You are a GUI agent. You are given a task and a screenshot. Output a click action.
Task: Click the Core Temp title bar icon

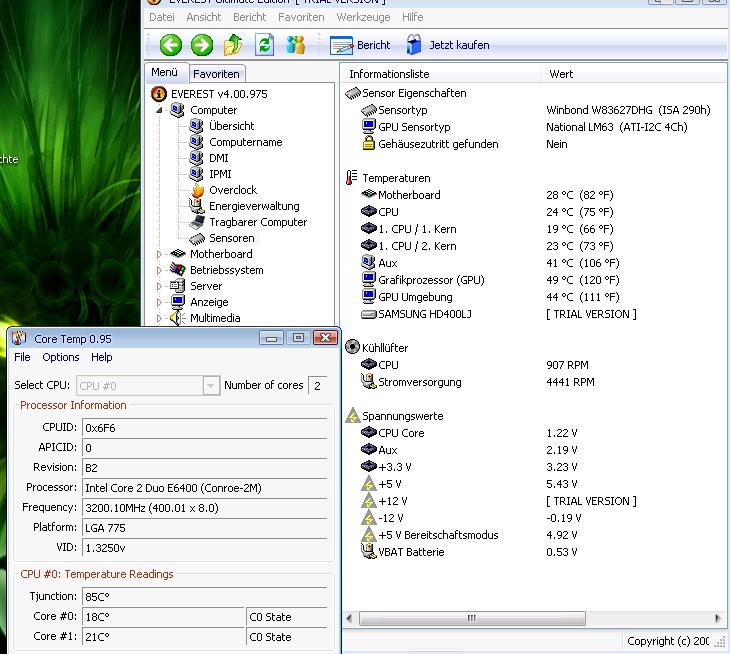click(19, 338)
